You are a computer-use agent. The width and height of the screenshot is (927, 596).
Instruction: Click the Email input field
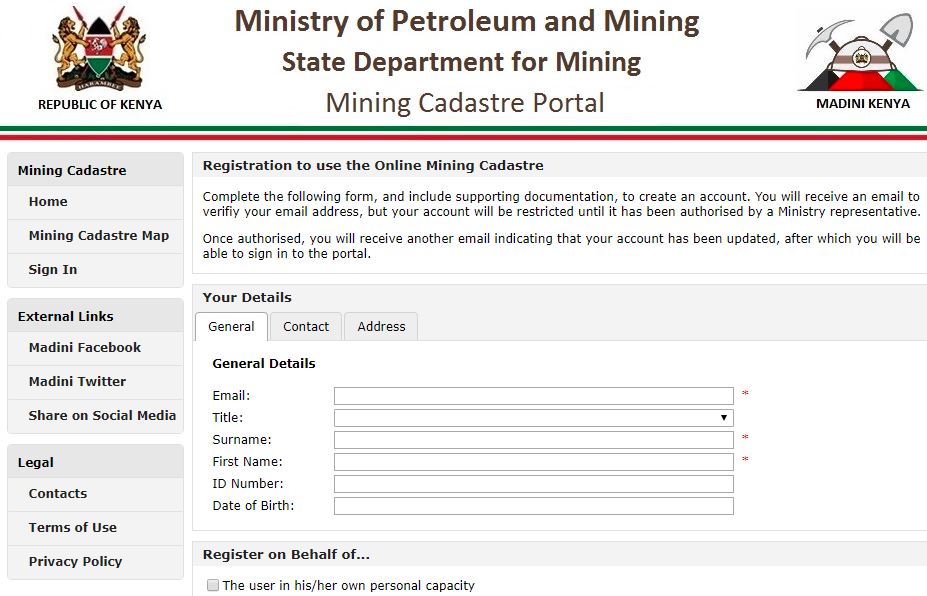click(x=533, y=396)
